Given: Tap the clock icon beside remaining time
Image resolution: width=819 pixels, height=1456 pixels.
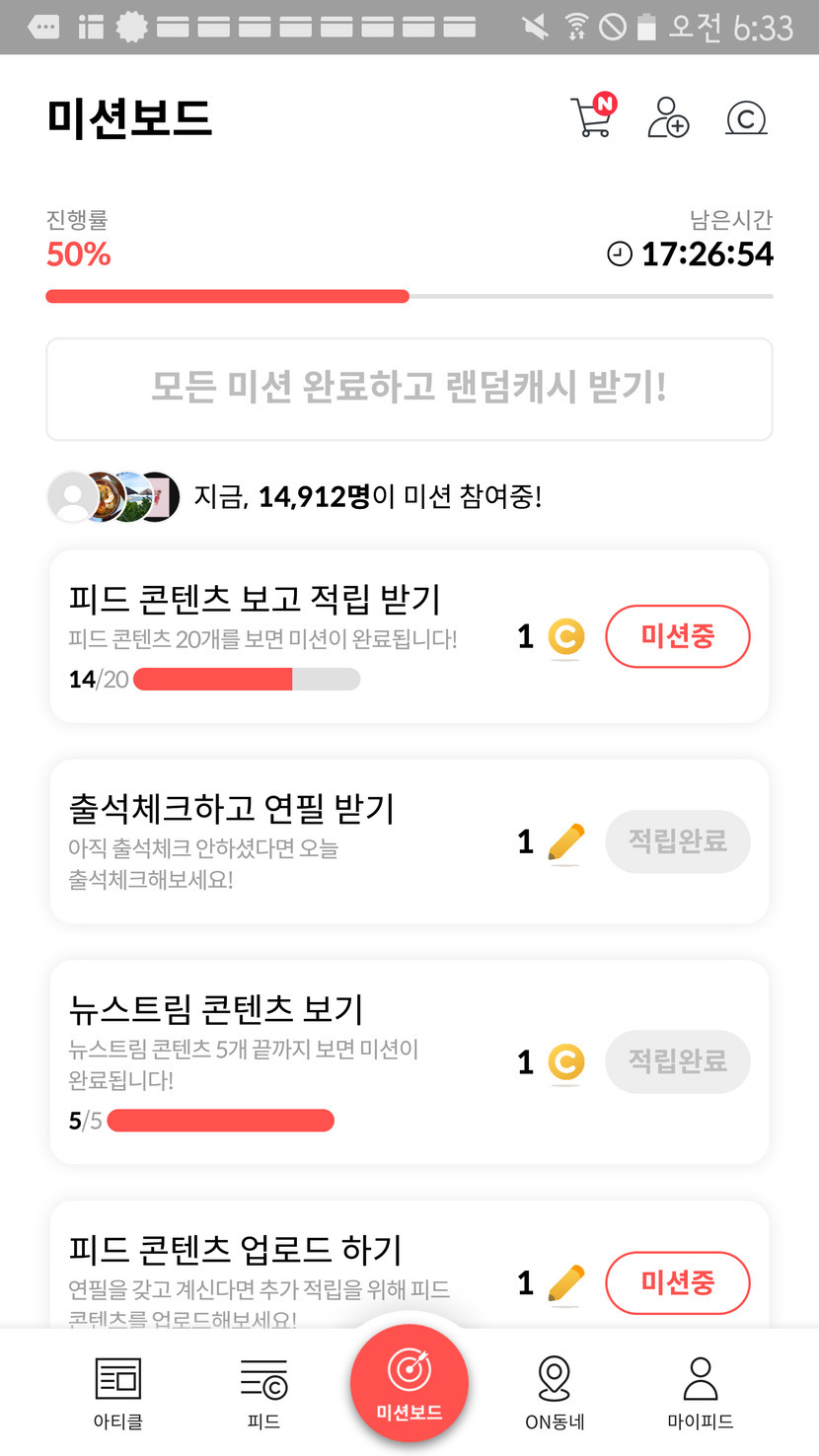Looking at the screenshot, I should point(619,255).
